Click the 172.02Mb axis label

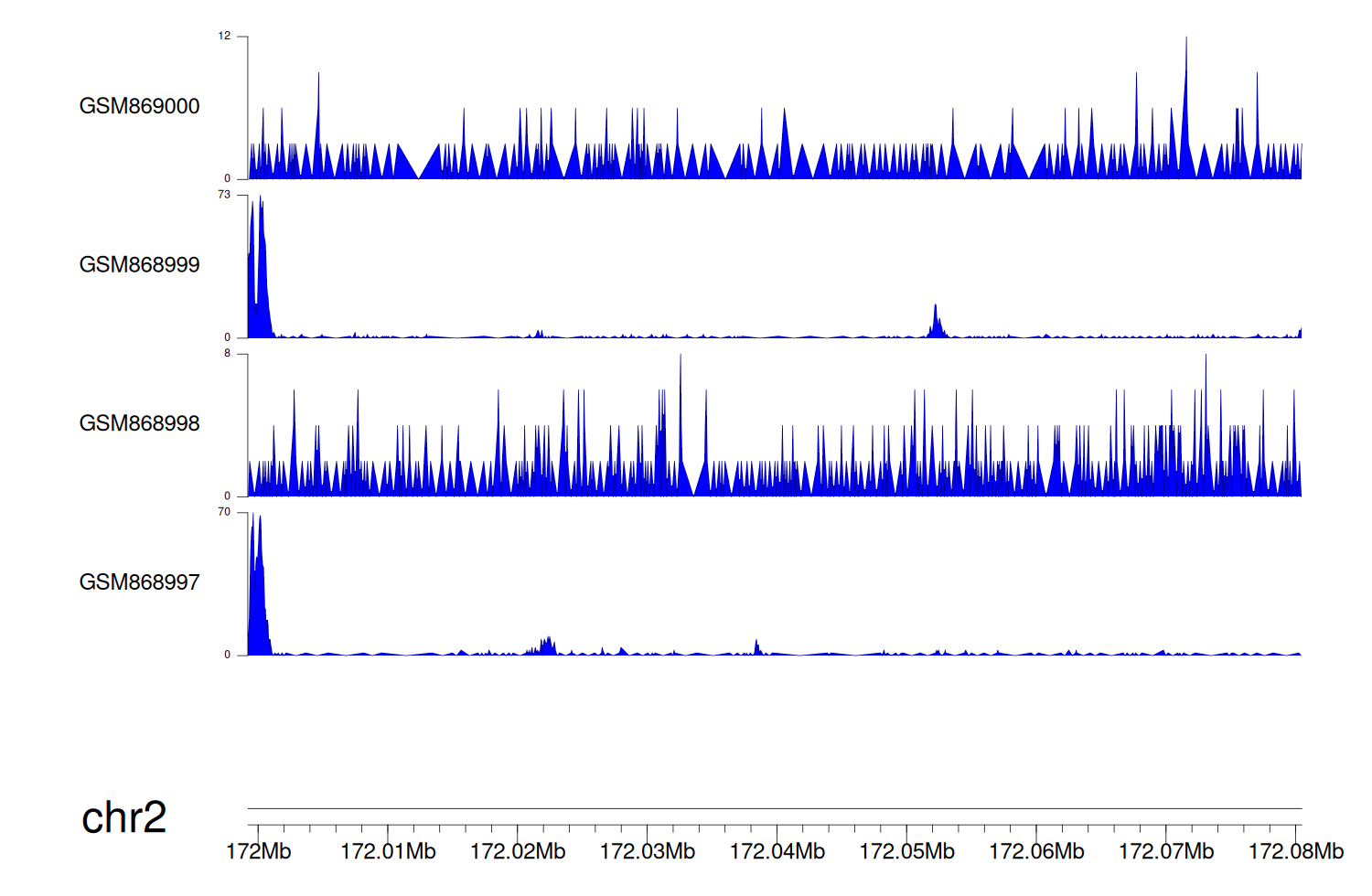(518, 852)
